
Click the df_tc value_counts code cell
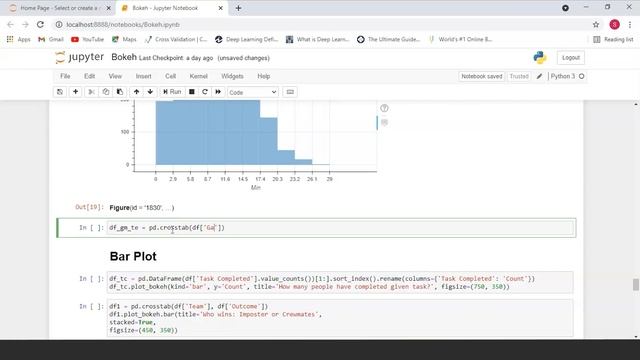coord(340,282)
